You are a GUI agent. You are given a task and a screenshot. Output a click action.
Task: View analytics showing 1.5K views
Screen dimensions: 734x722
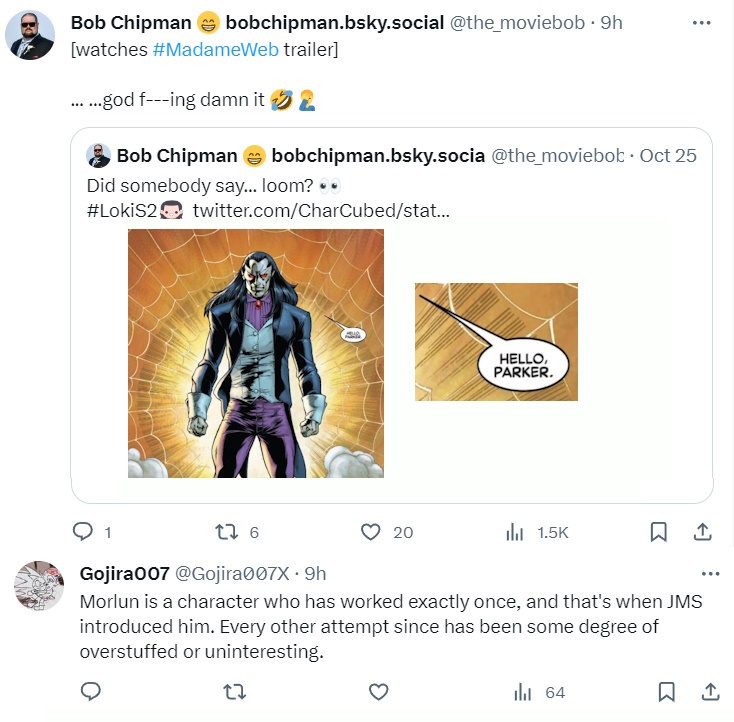coord(516,532)
